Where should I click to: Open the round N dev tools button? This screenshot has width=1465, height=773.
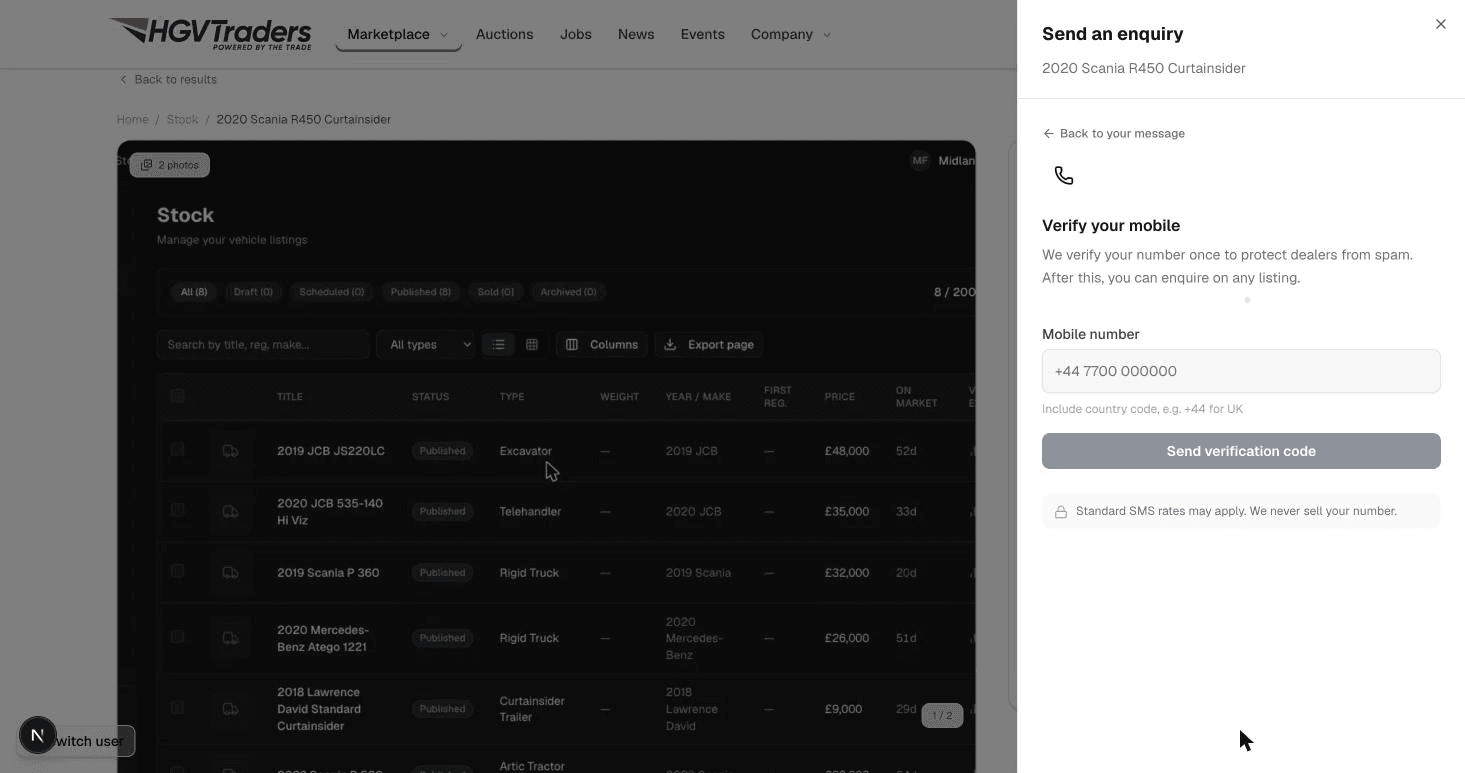tap(38, 736)
